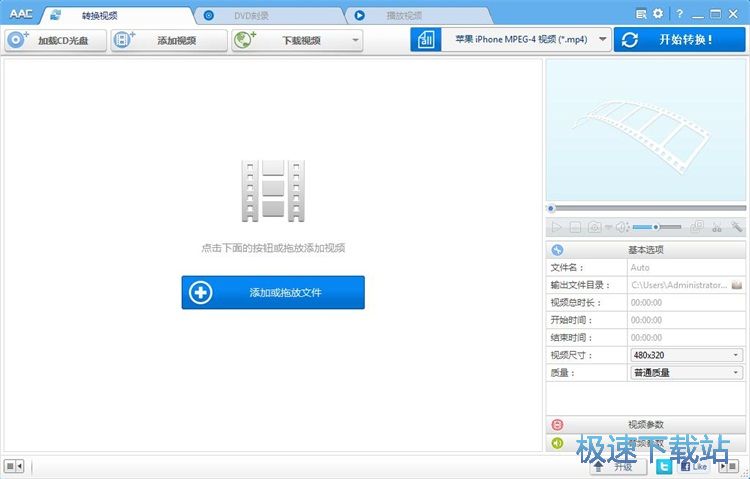Click the red video parameters icon
The width and height of the screenshot is (750, 479).
click(557, 424)
